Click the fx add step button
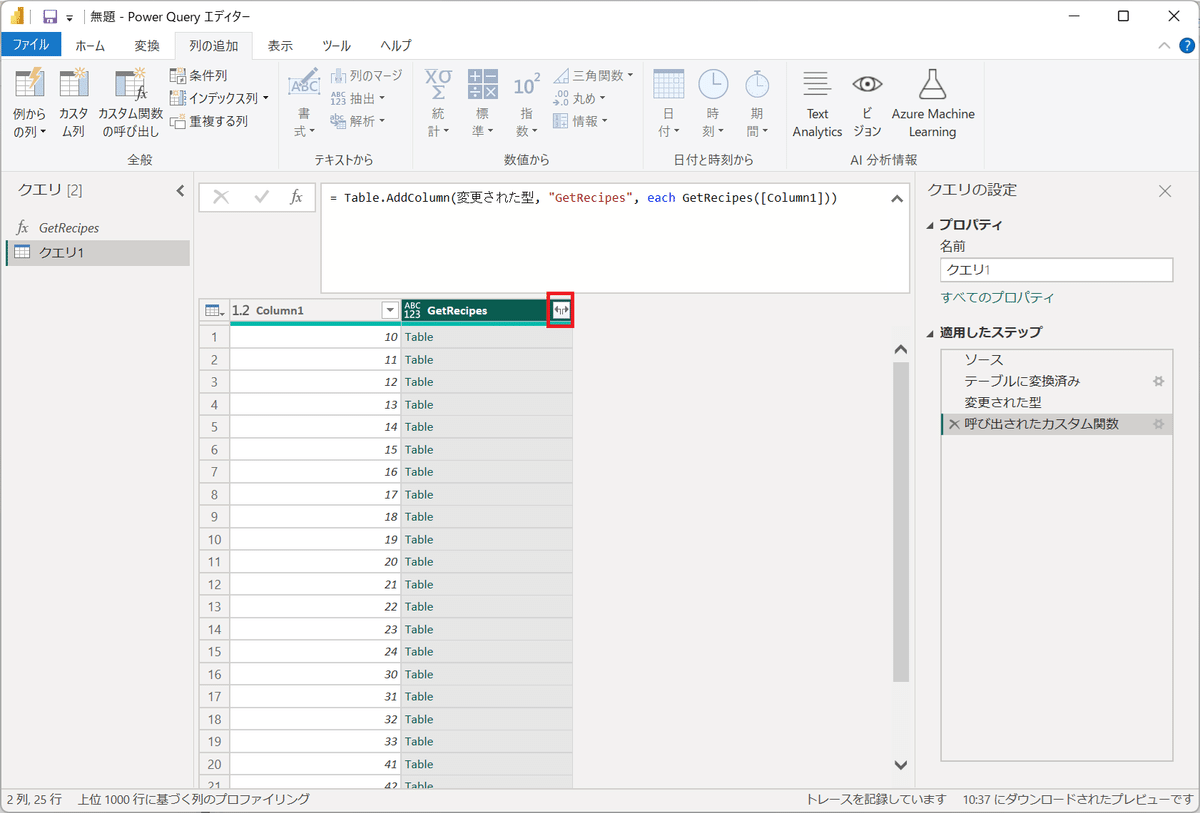The width and height of the screenshot is (1200, 813). click(296, 197)
